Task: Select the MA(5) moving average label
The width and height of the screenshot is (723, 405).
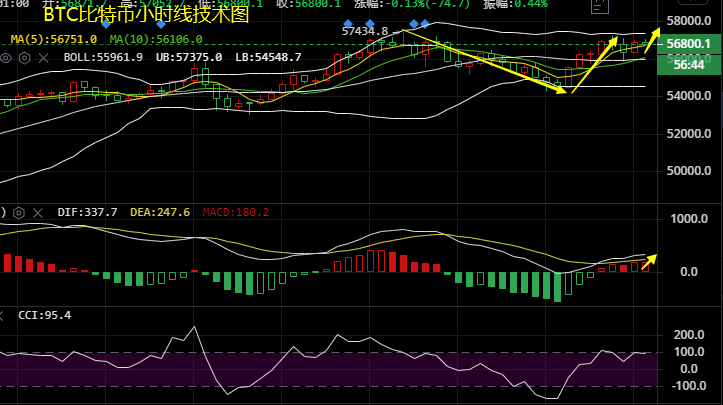Action: pyautogui.click(x=54, y=39)
